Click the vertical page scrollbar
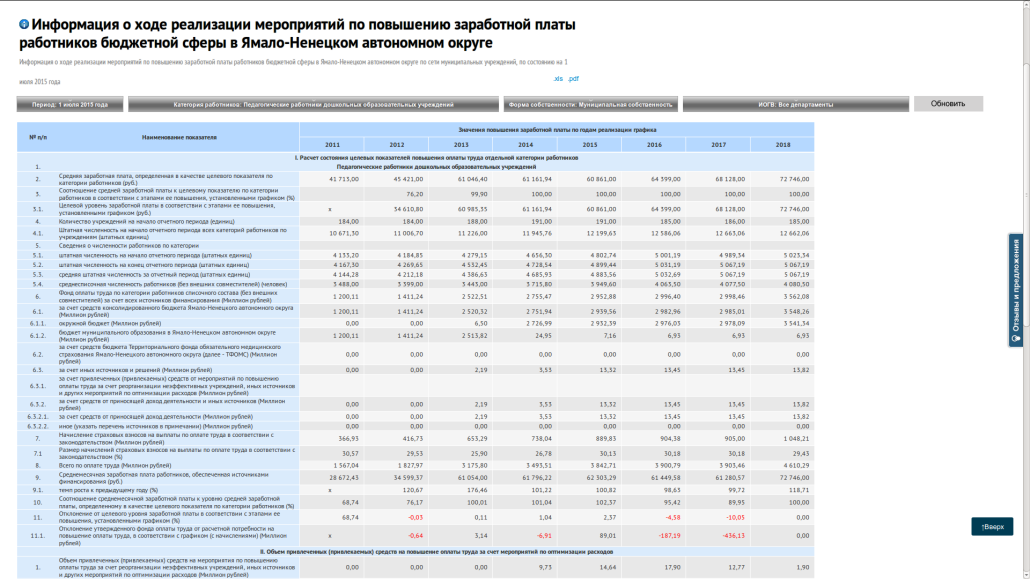The height and width of the screenshot is (579, 1030). 1026,289
